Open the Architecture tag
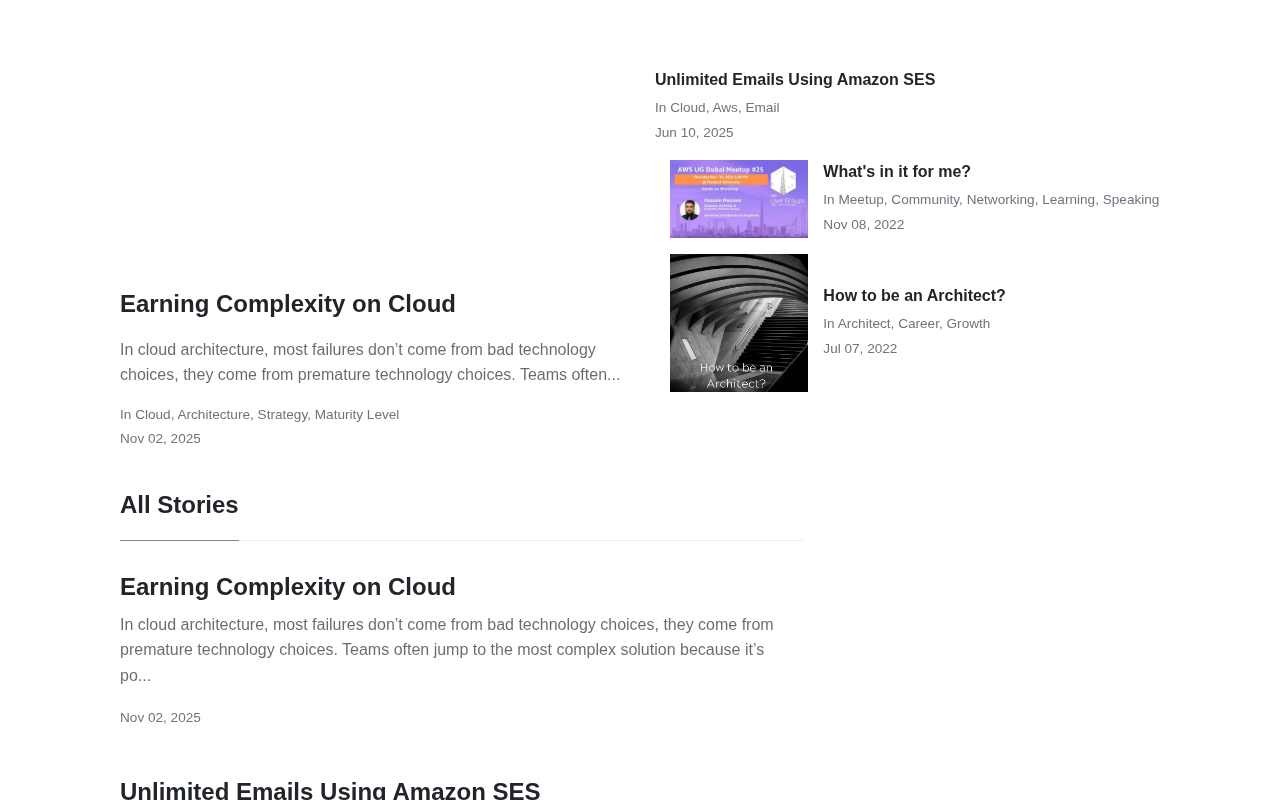The width and height of the screenshot is (1280, 800). (213, 415)
